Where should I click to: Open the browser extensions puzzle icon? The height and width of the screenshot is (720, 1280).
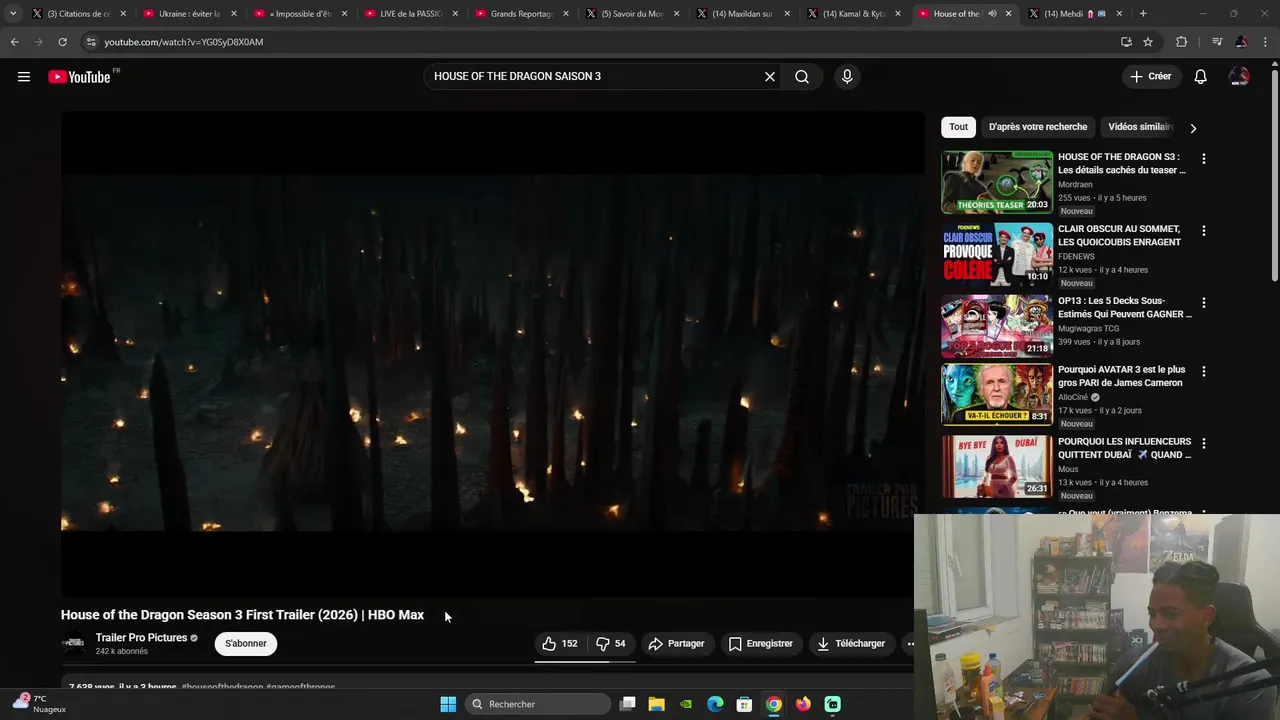tap(1181, 42)
